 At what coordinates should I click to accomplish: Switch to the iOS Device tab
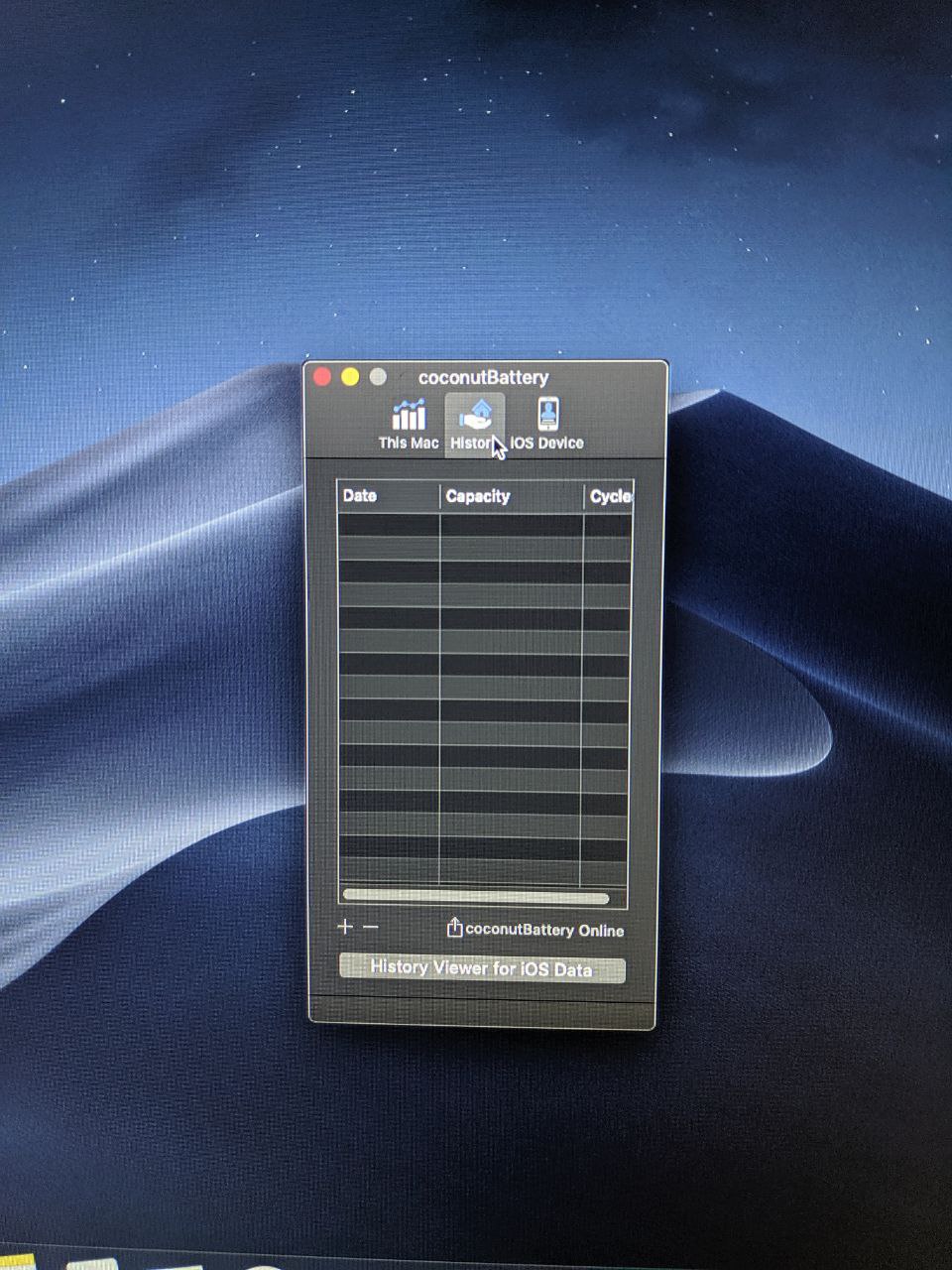pos(546,425)
